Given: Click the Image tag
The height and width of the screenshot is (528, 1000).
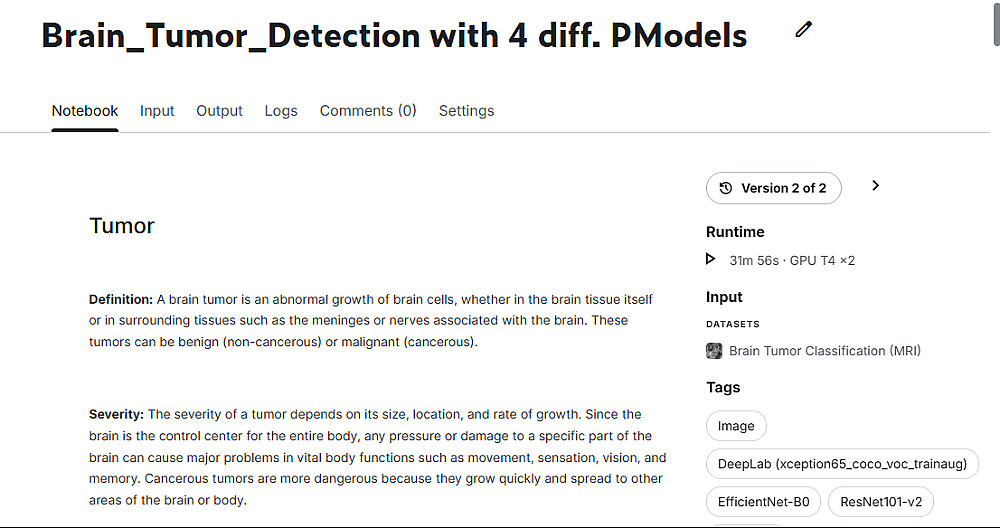Looking at the screenshot, I should (736, 426).
